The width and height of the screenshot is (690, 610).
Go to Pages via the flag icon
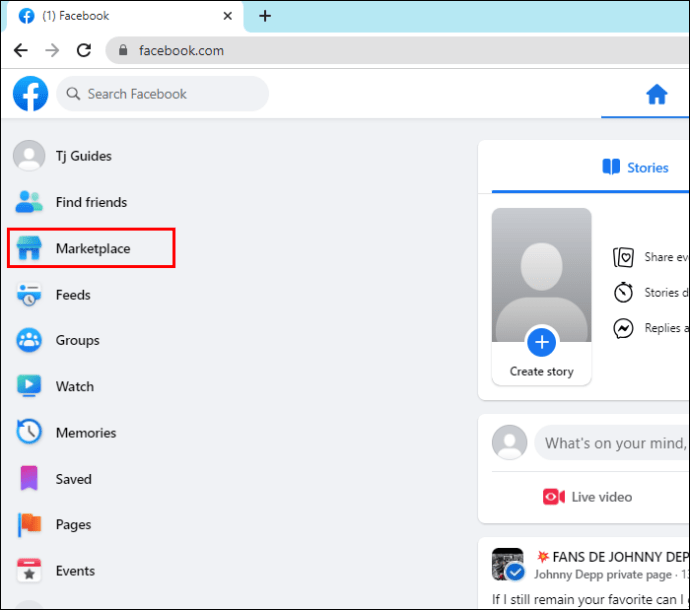(x=29, y=524)
